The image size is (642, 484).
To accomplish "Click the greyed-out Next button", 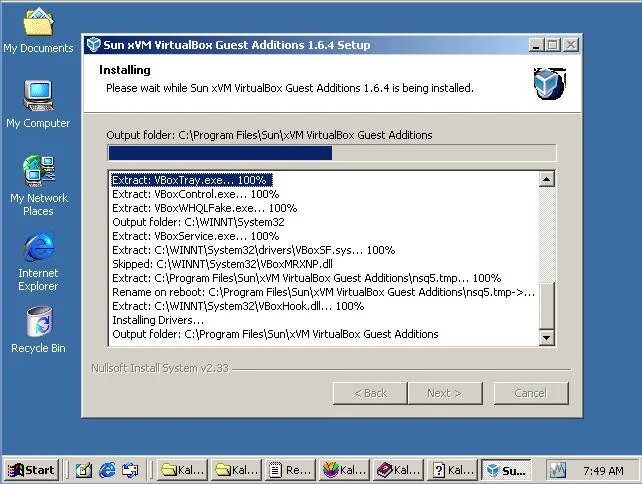I will click(445, 394).
